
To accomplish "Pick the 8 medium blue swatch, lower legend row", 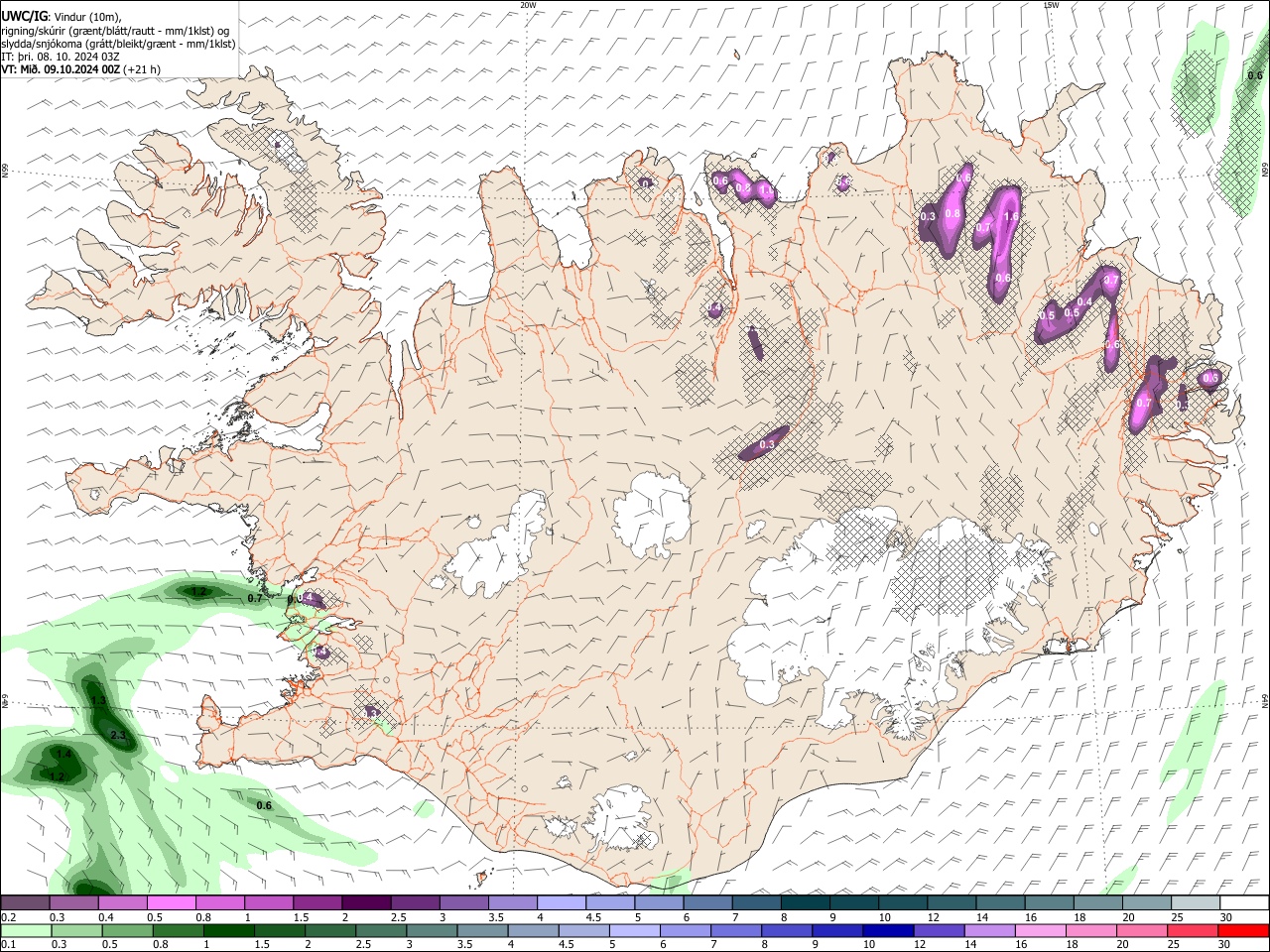I will pyautogui.click(x=788, y=930).
